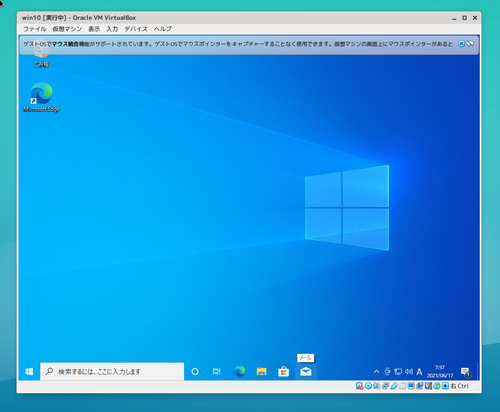Open the 表示 menu
Image resolution: width=500 pixels, height=412 pixels.
pos(94,29)
